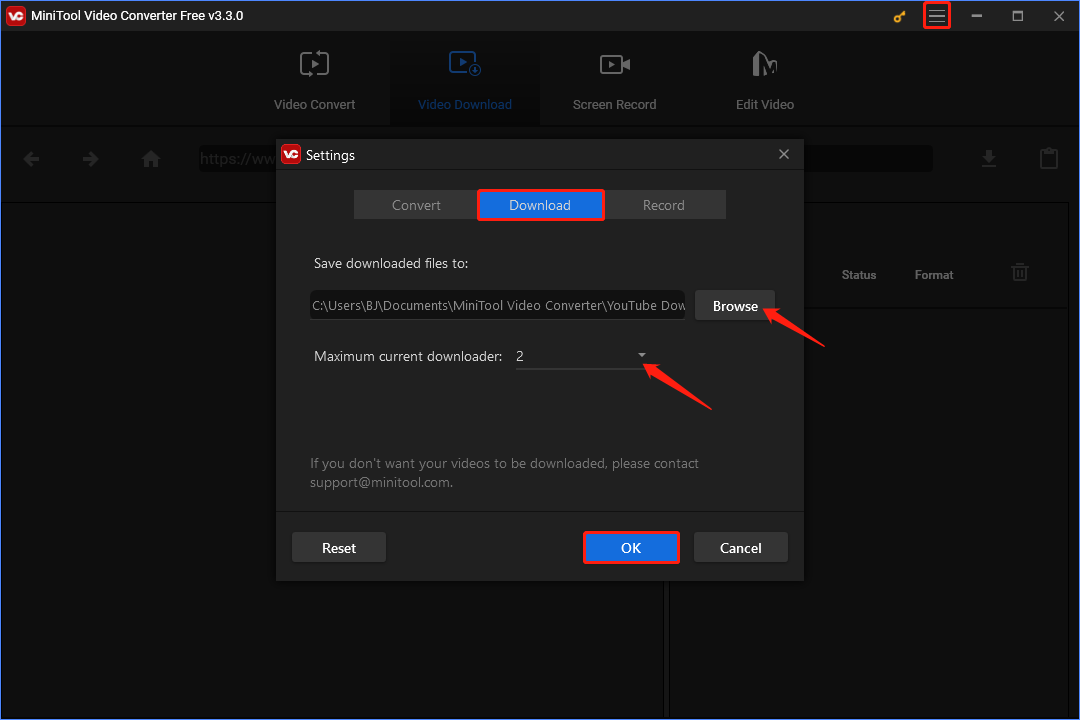Click the download arrow icon in toolbar
The width and height of the screenshot is (1080, 720).
988,158
